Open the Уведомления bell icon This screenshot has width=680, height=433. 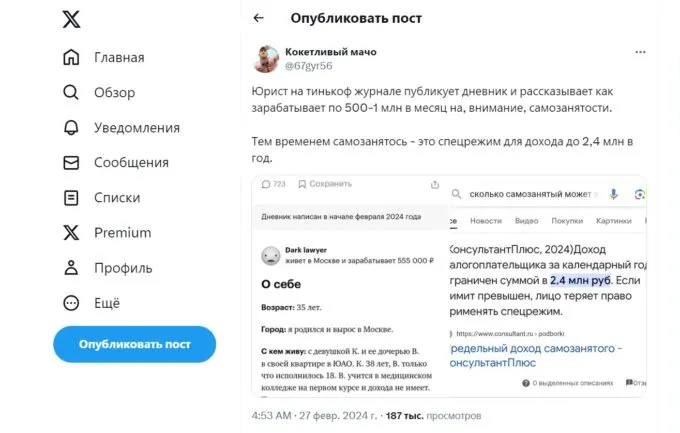[71, 127]
